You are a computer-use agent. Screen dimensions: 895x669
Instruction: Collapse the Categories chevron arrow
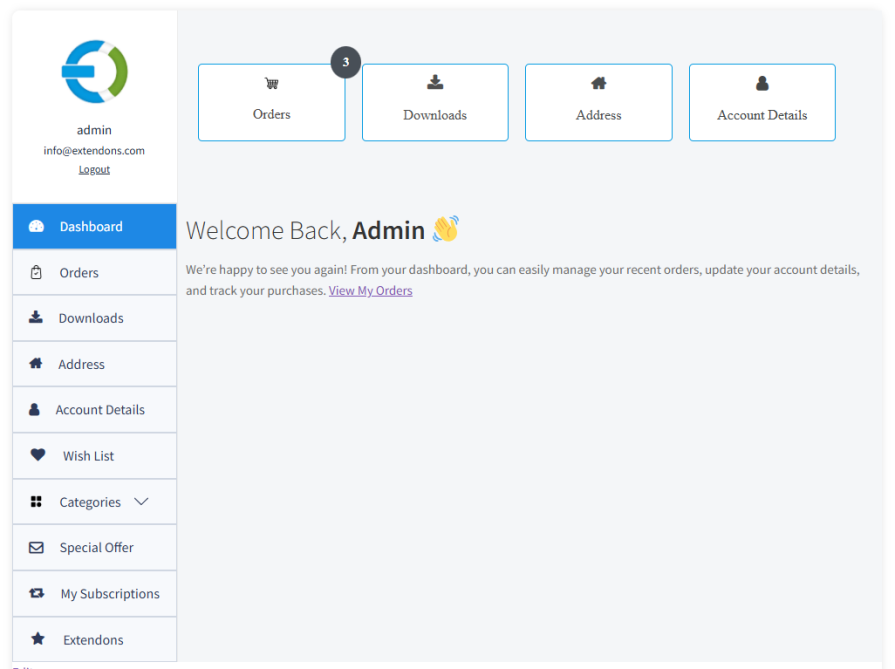pos(140,501)
